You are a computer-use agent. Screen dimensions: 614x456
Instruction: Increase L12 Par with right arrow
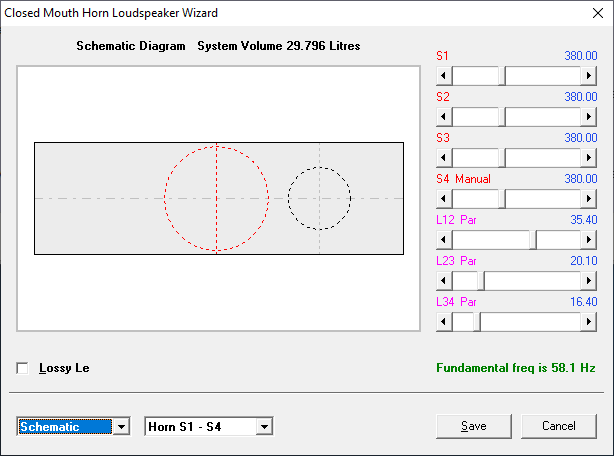(x=589, y=240)
